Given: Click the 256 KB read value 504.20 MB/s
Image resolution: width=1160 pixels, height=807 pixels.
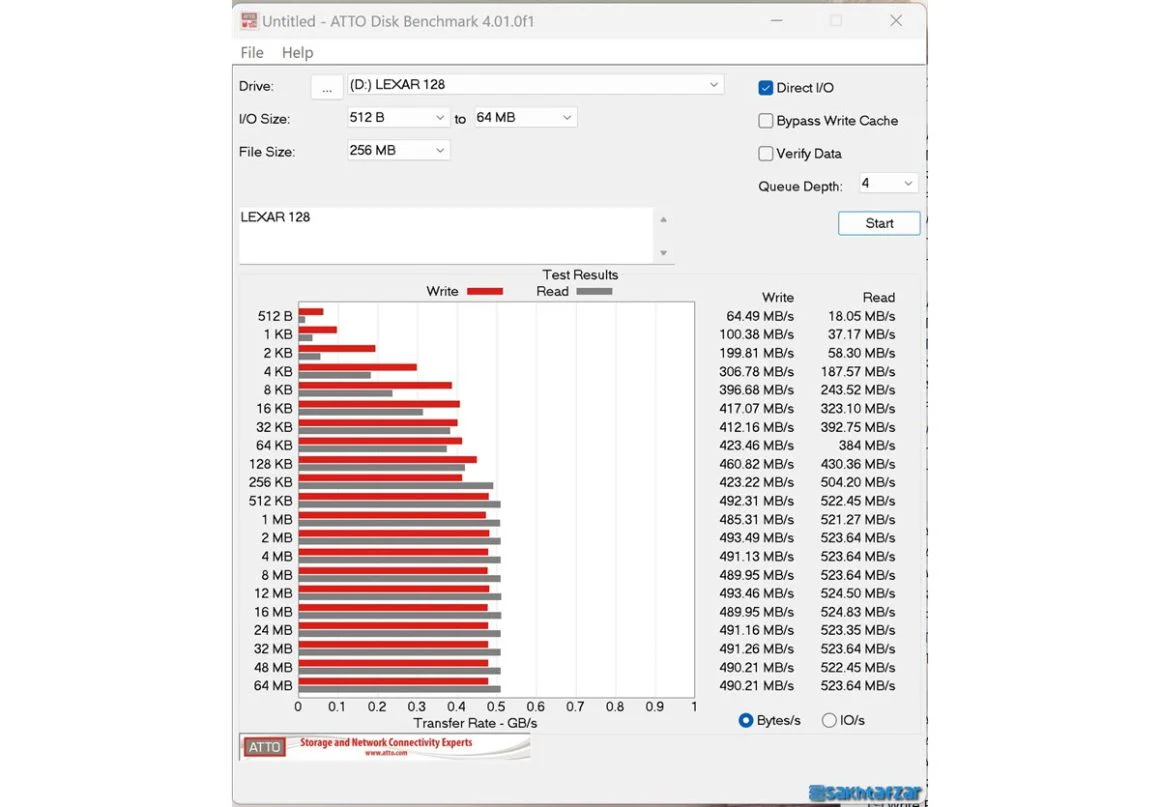Looking at the screenshot, I should coord(857,483).
